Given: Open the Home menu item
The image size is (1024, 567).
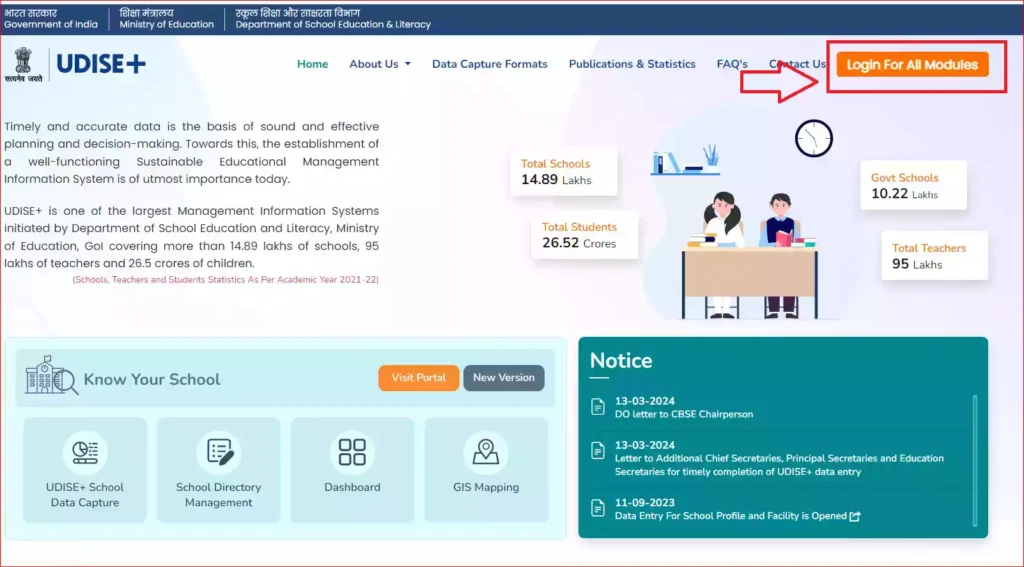Looking at the screenshot, I should (x=312, y=64).
